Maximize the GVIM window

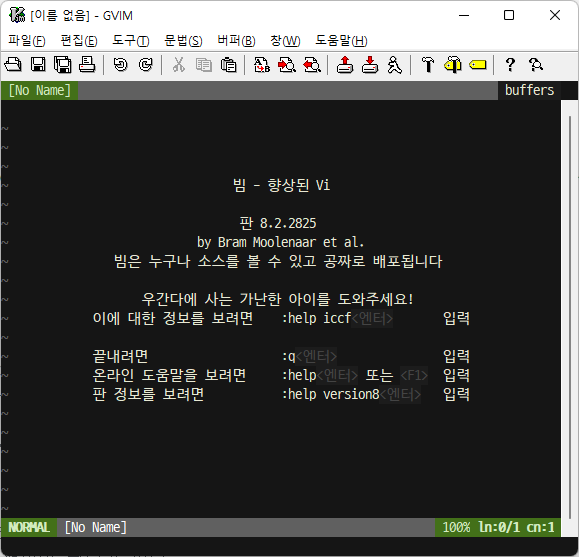pyautogui.click(x=509, y=15)
